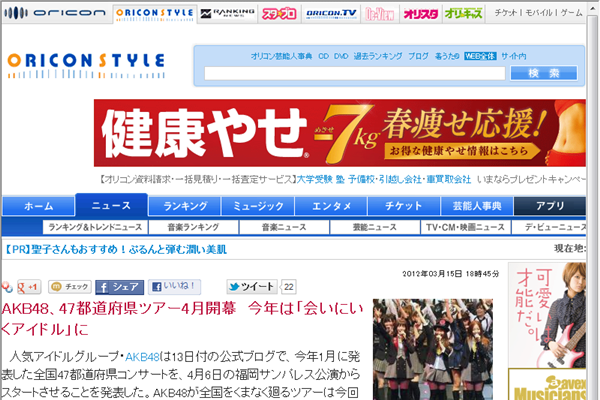Image resolution: width=600 pixels, height=400 pixels.
Task: Open the AKB48 concert photo thumbnail
Action: click(x=433, y=349)
